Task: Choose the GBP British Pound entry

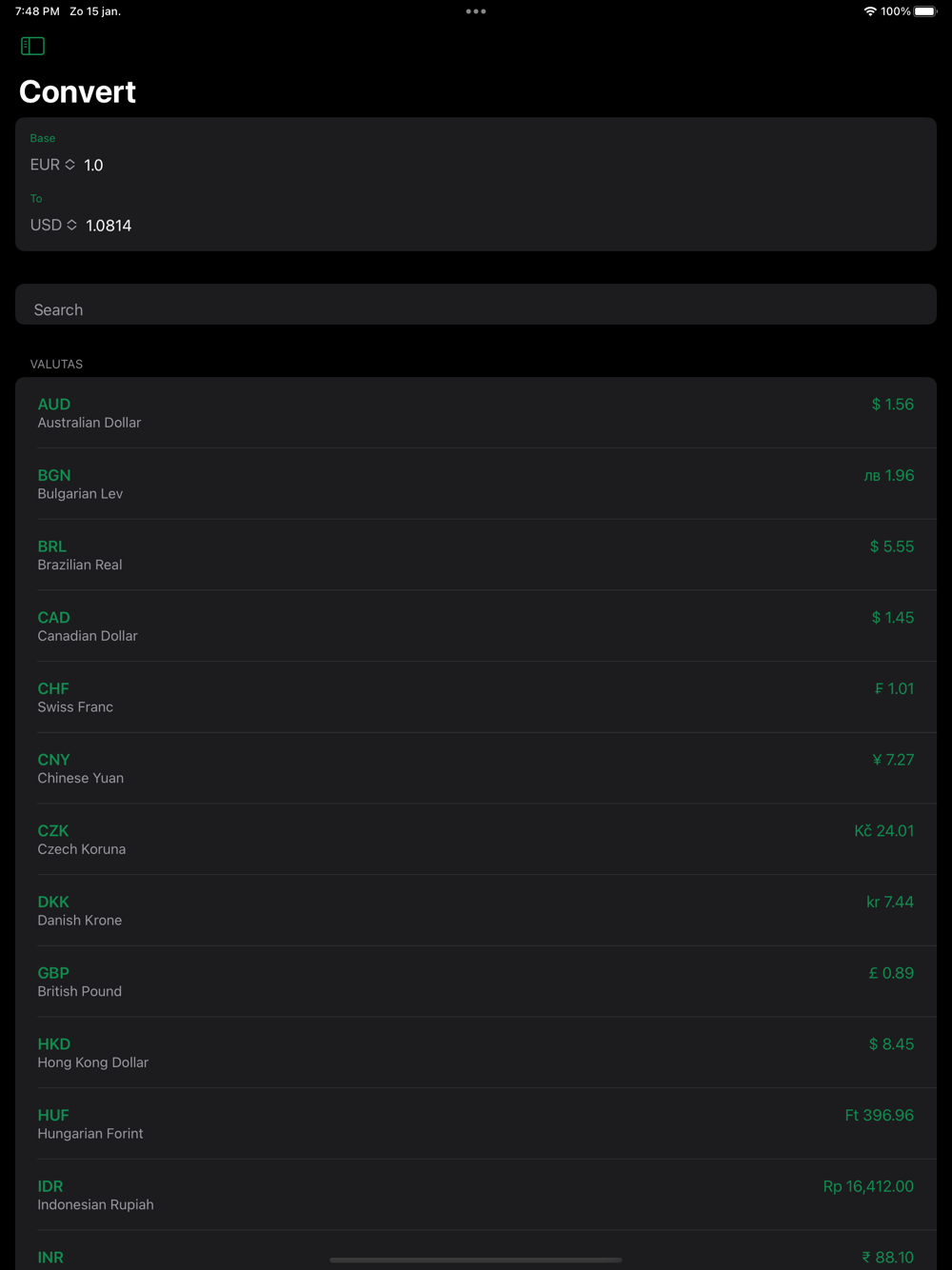Action: coord(476,982)
